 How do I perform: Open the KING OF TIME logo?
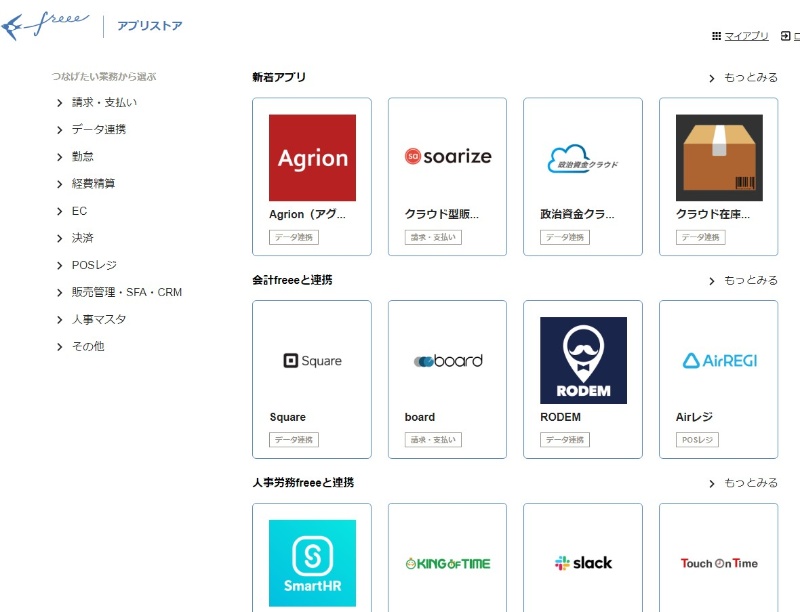point(447,564)
